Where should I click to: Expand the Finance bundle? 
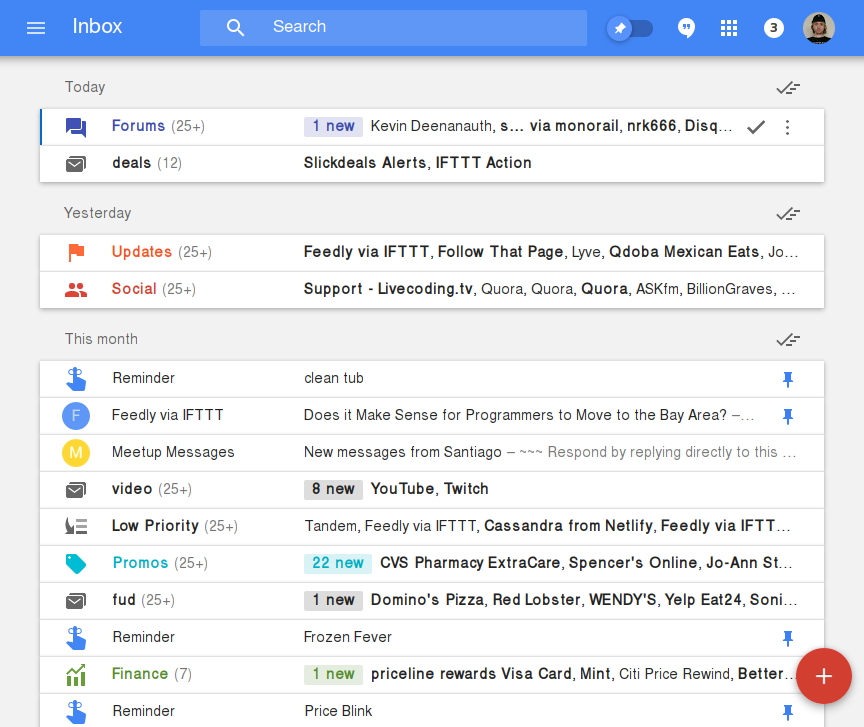[432, 674]
